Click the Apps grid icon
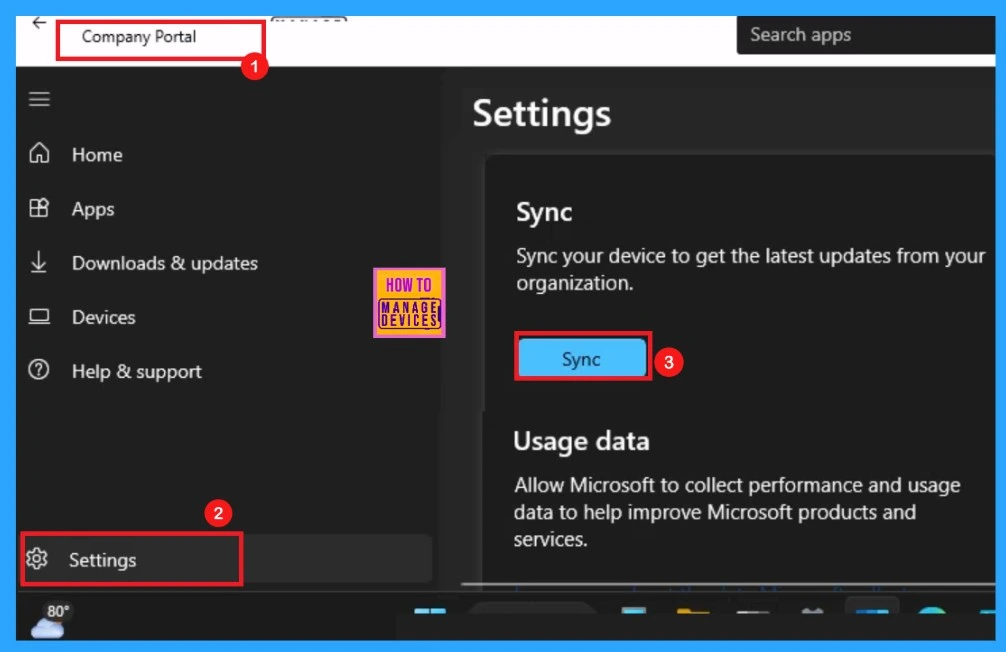1006x652 pixels. point(39,208)
